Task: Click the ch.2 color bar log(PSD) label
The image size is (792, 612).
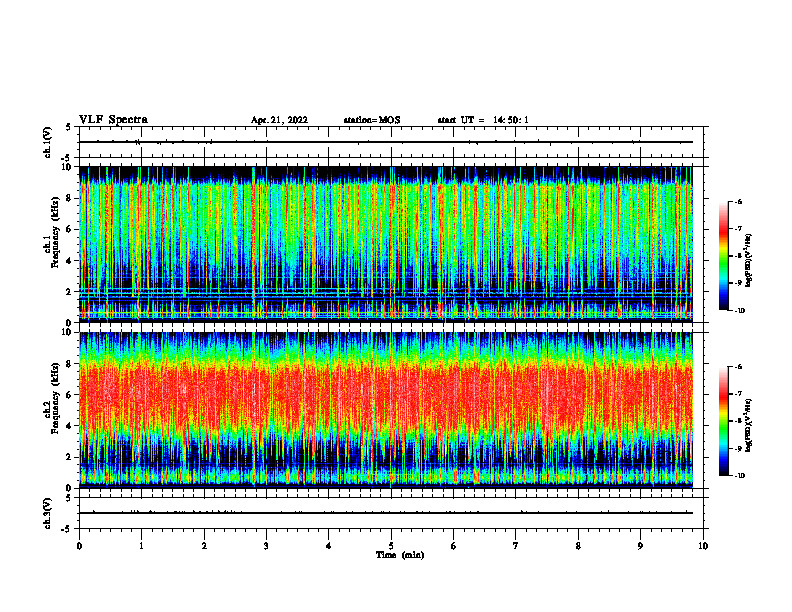Action: [749, 425]
